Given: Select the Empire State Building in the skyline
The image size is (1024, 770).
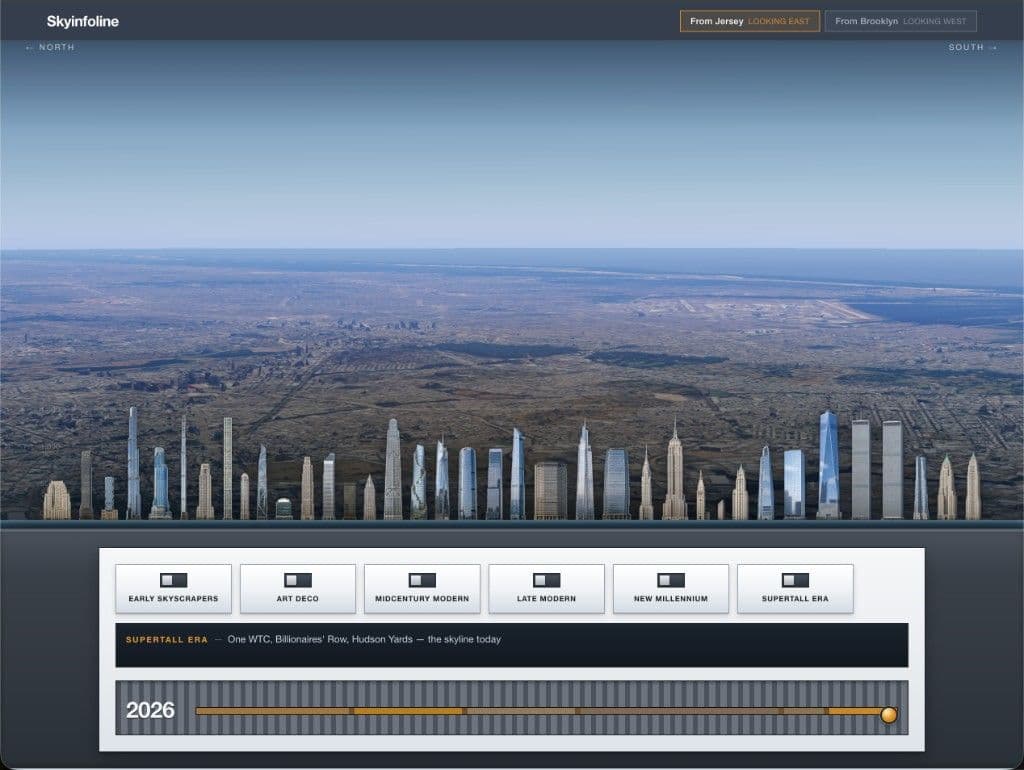Looking at the screenshot, I should 675,469.
